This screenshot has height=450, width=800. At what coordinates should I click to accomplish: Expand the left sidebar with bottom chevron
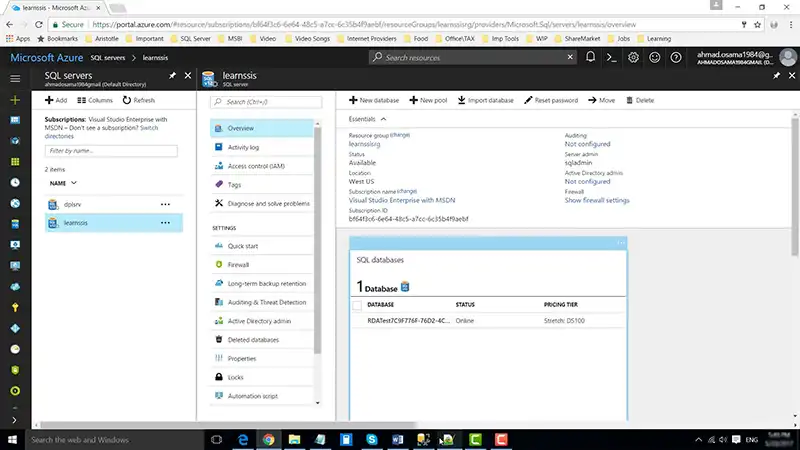[x=14, y=420]
